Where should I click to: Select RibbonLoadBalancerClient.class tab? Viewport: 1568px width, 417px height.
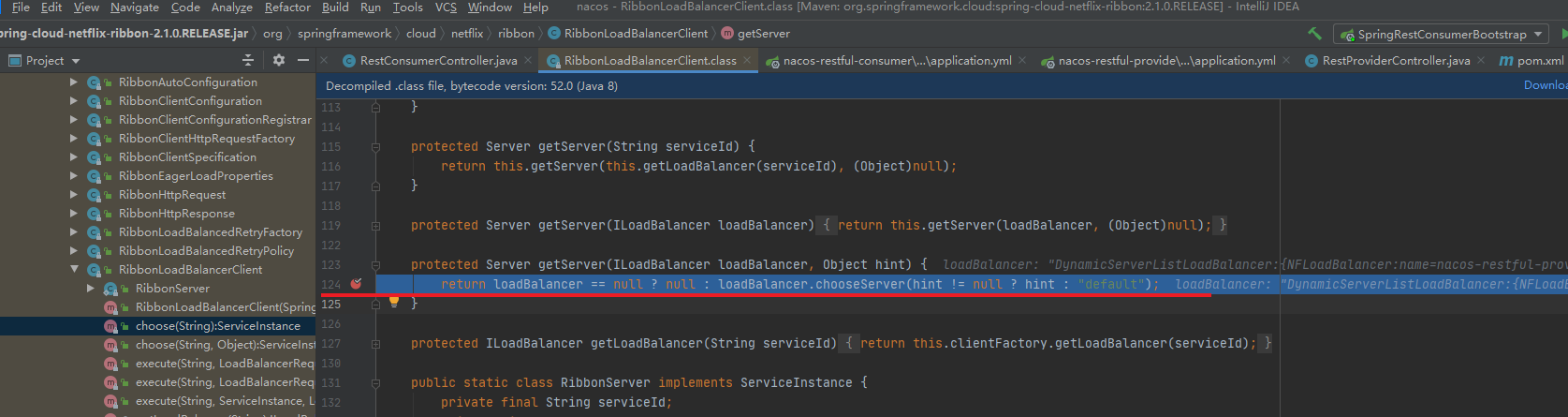point(650,60)
